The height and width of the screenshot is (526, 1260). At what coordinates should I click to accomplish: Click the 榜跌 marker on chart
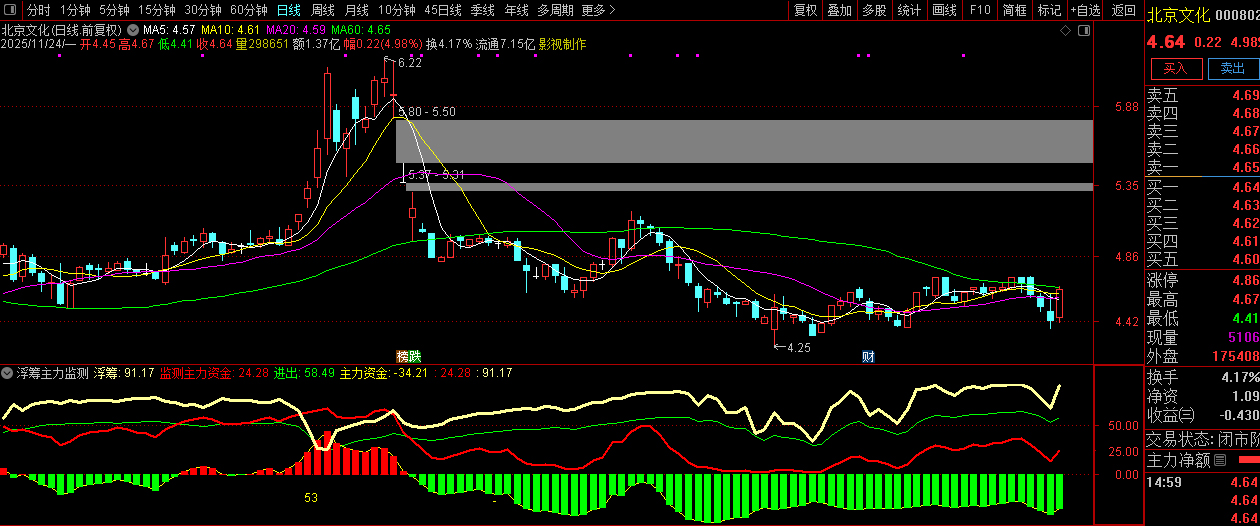(x=408, y=356)
